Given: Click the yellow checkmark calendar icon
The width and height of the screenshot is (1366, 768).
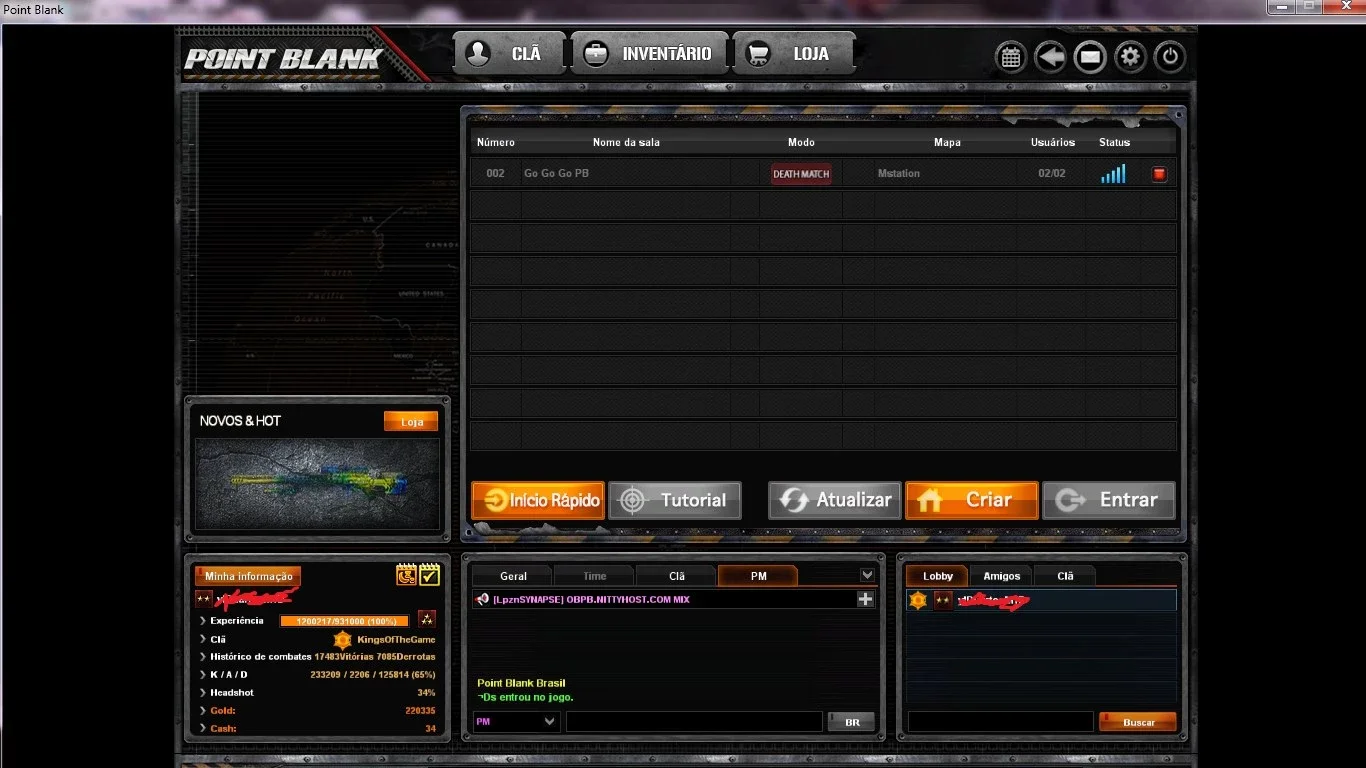Looking at the screenshot, I should click(x=430, y=575).
